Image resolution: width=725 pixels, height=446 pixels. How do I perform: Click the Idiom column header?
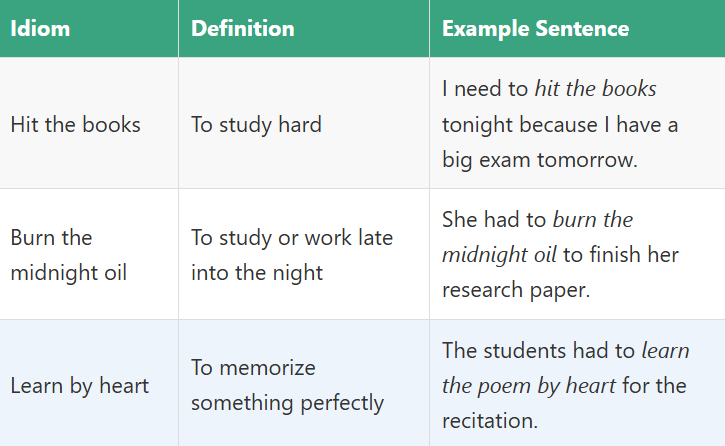(40, 28)
